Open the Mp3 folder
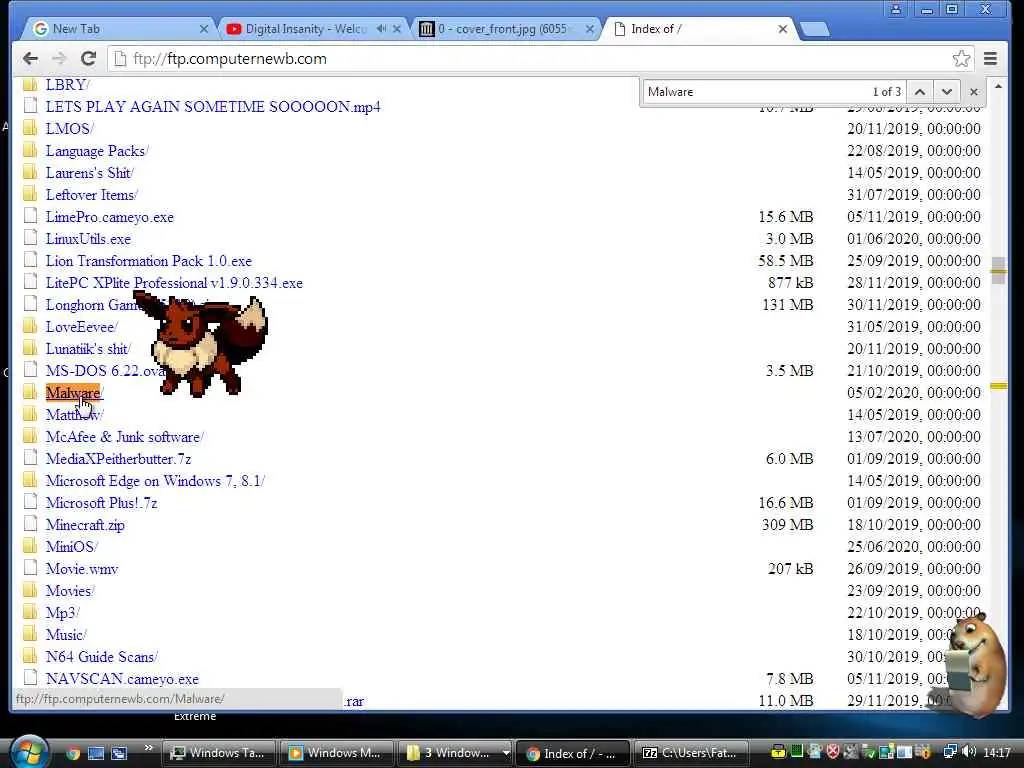This screenshot has width=1024, height=768. click(62, 613)
